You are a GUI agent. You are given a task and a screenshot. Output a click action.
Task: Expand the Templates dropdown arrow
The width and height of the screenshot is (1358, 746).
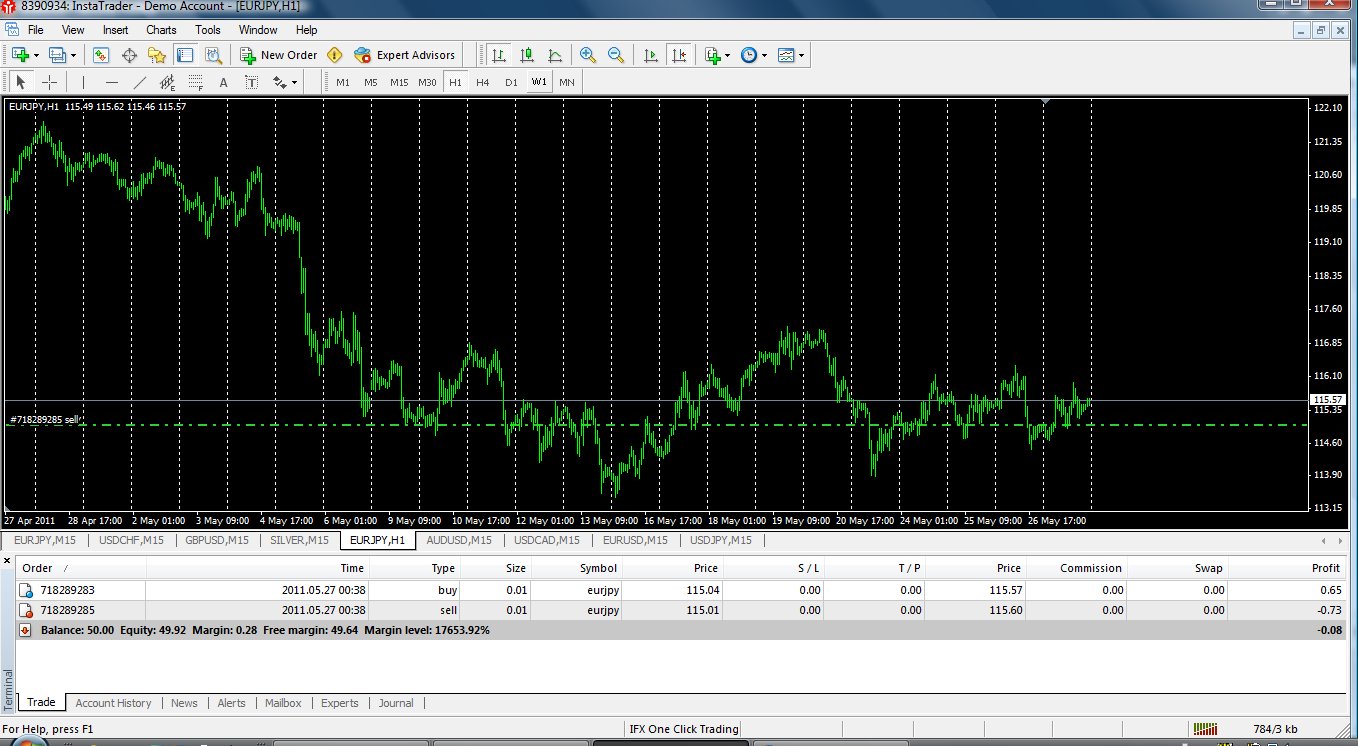click(802, 55)
